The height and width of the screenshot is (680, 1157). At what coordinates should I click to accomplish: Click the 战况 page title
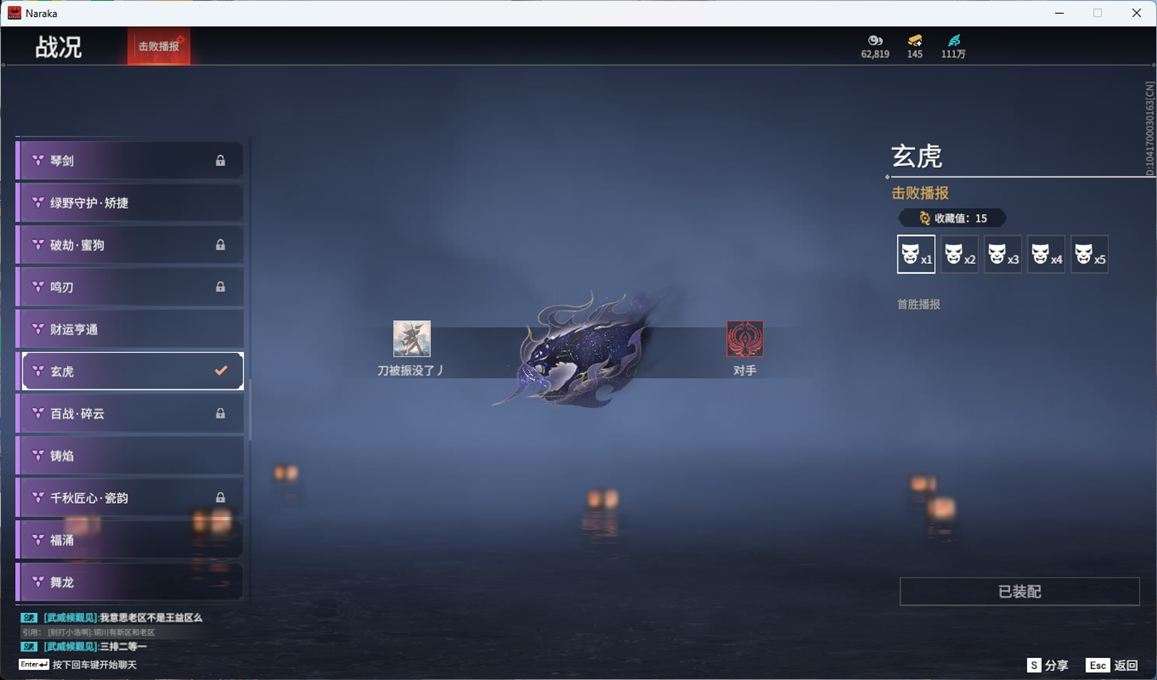[58, 46]
